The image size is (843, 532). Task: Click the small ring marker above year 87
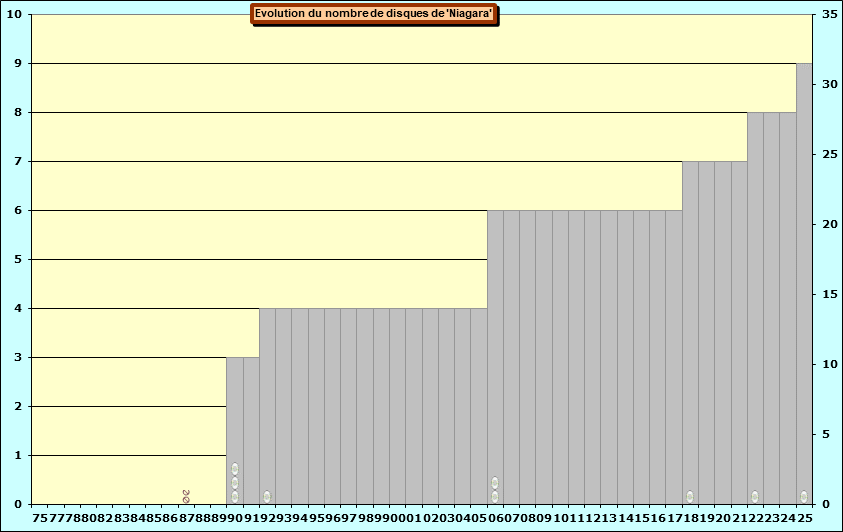[x=186, y=494]
